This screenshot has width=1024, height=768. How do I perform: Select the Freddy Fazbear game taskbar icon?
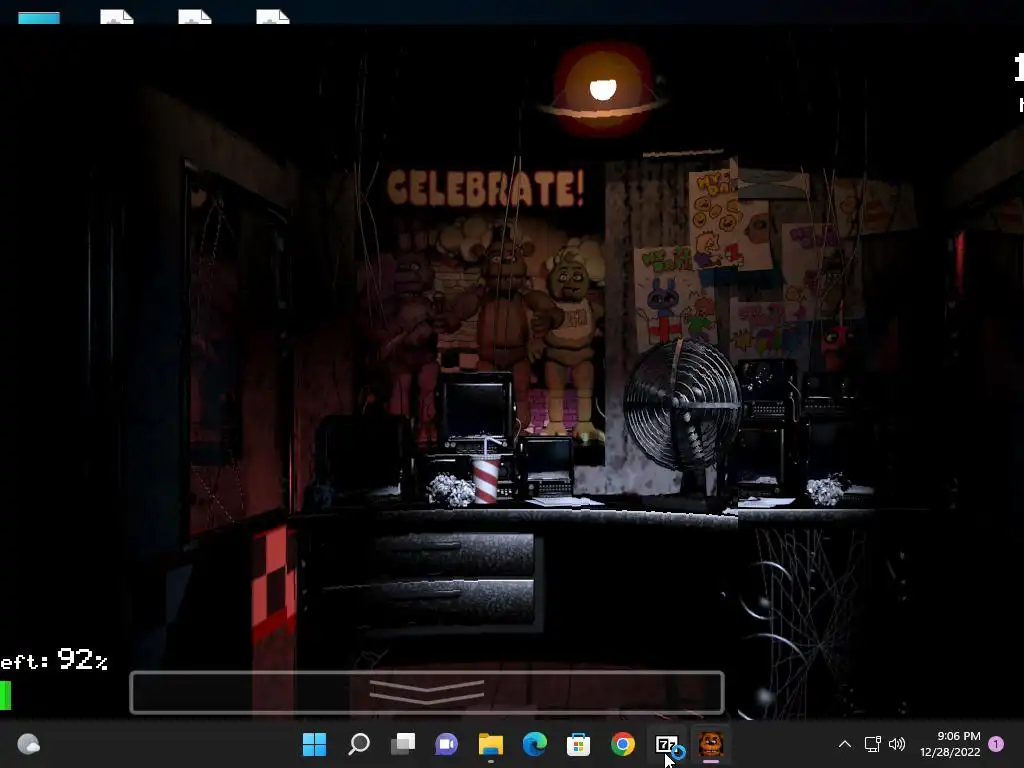coord(711,744)
